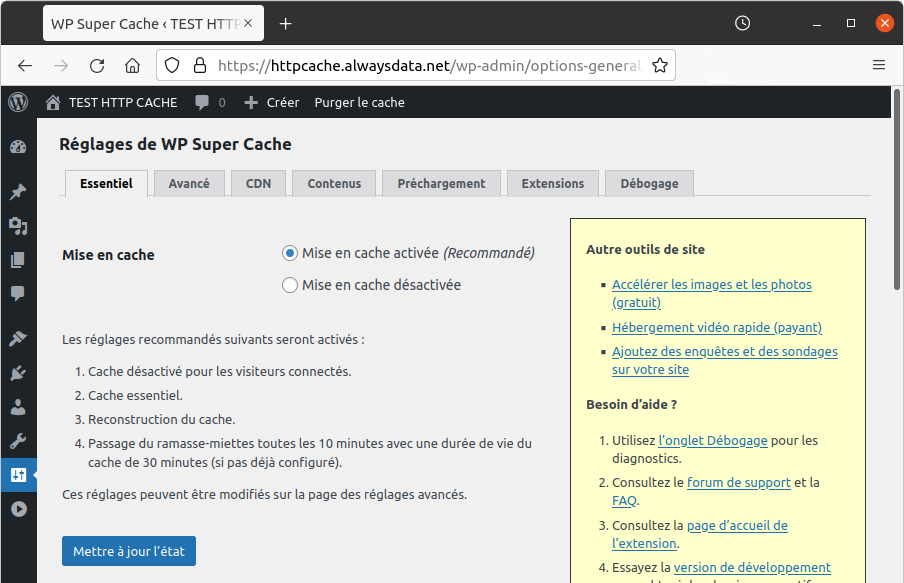Open the Firefox hamburger application menu
904x583 pixels.
pyautogui.click(x=879, y=65)
